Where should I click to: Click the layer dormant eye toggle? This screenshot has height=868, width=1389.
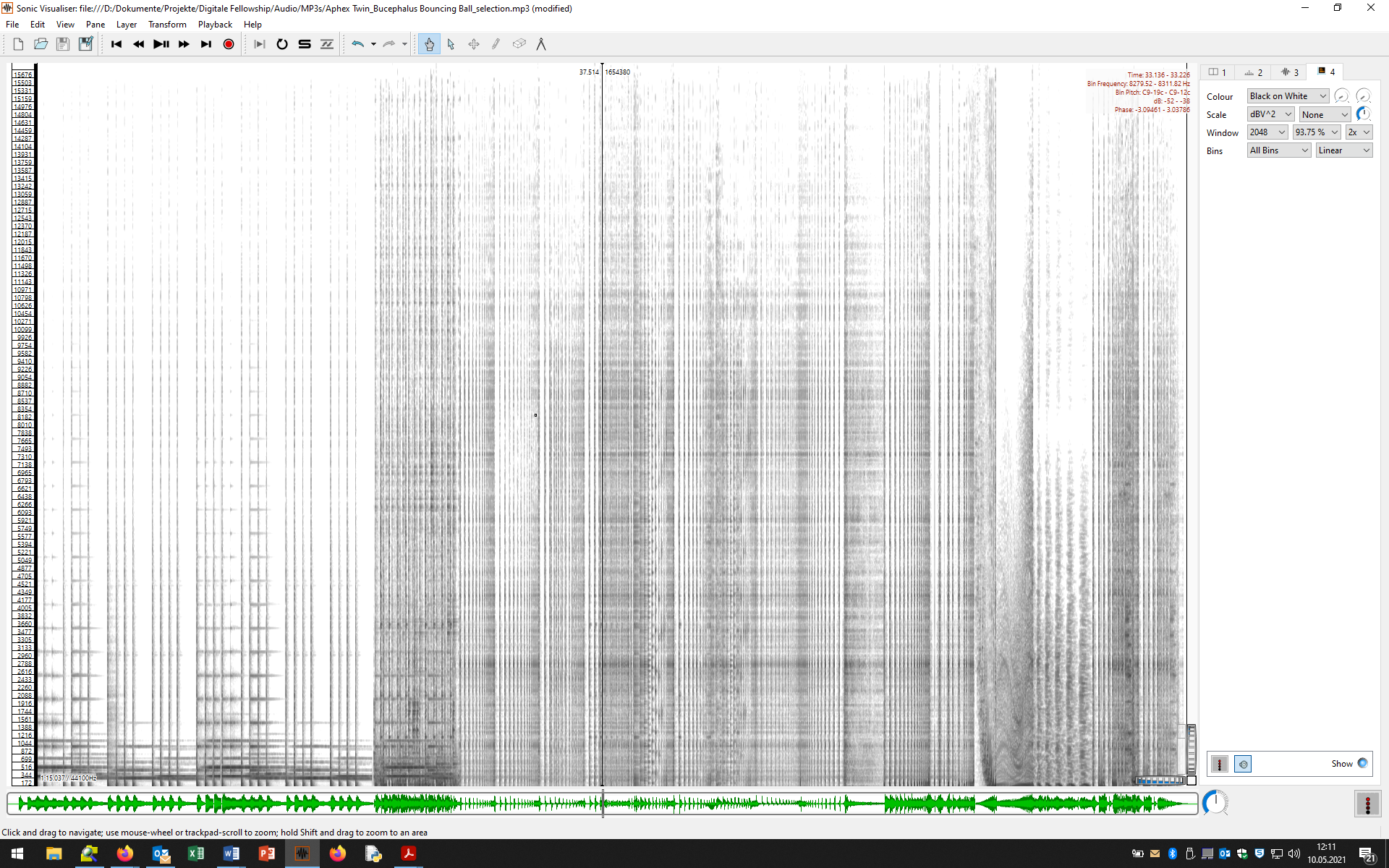point(1243,763)
